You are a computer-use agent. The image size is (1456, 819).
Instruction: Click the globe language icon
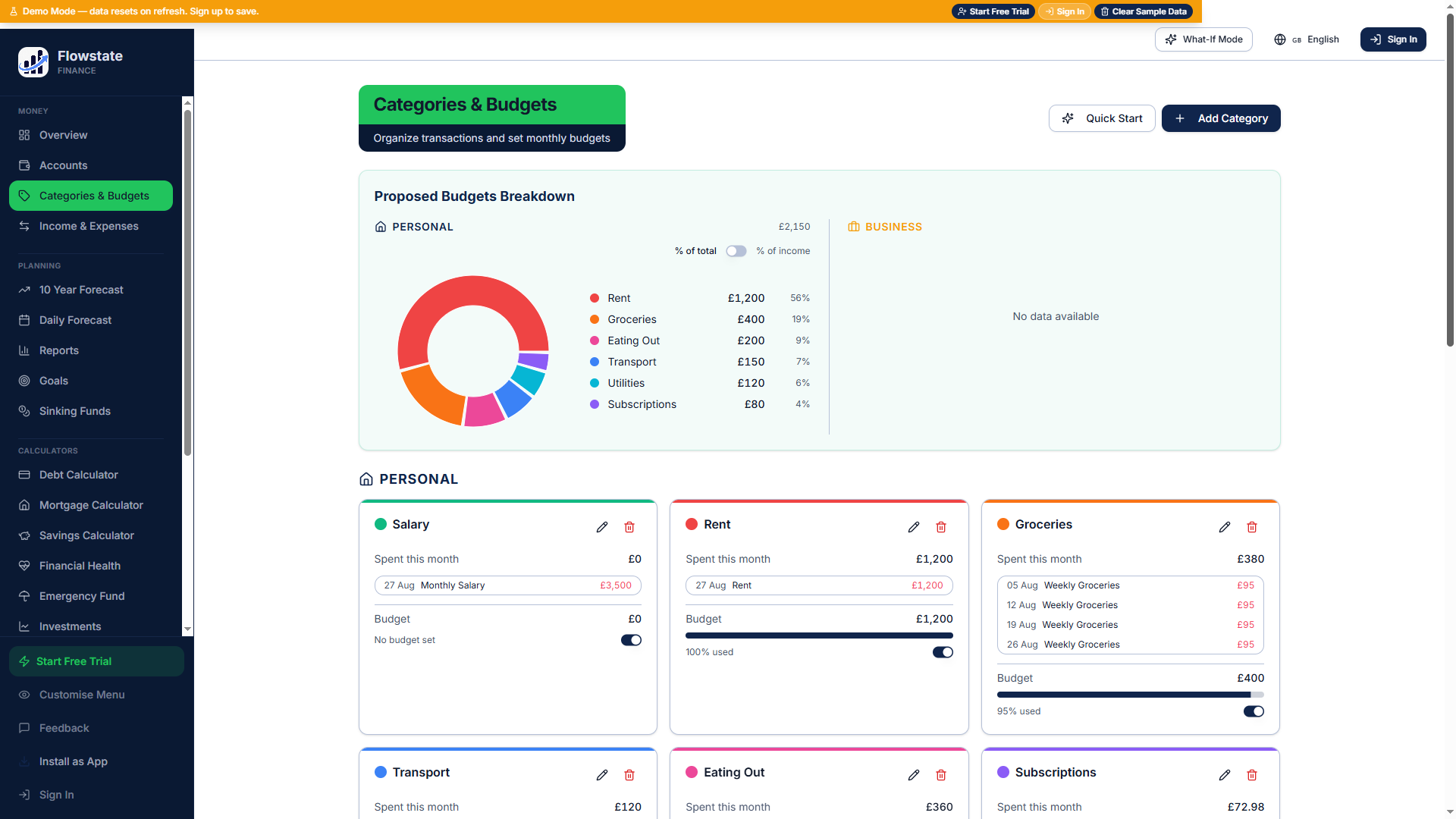(1280, 39)
